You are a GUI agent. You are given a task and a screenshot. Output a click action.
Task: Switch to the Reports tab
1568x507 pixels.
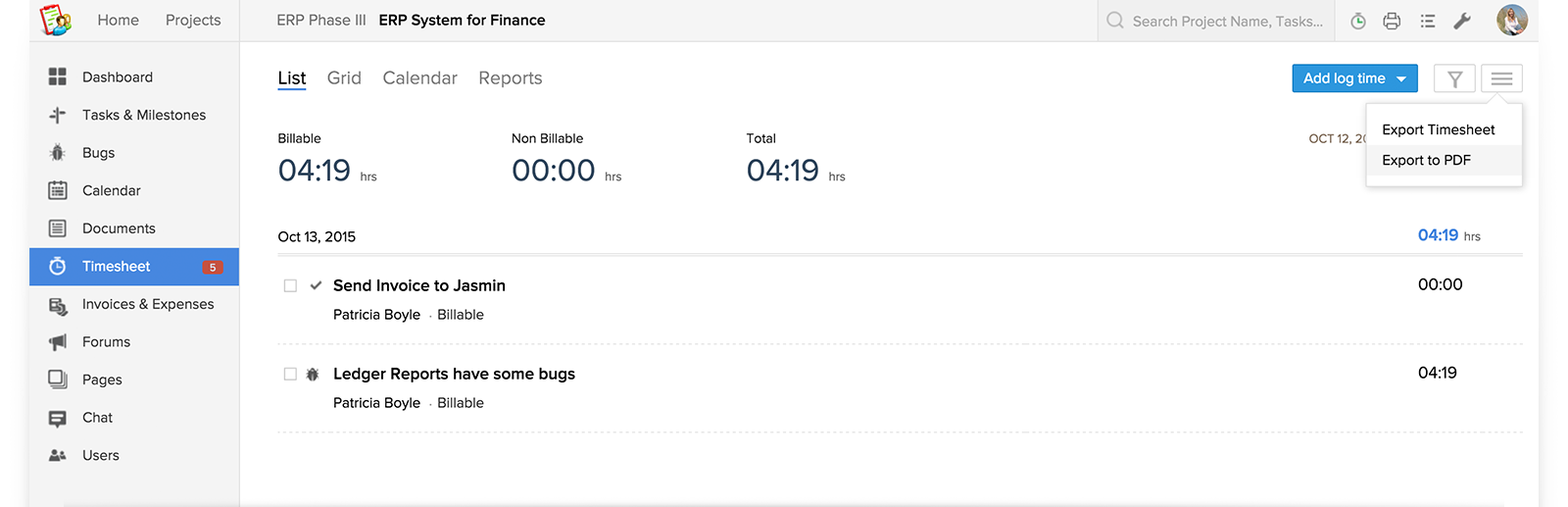(x=511, y=78)
